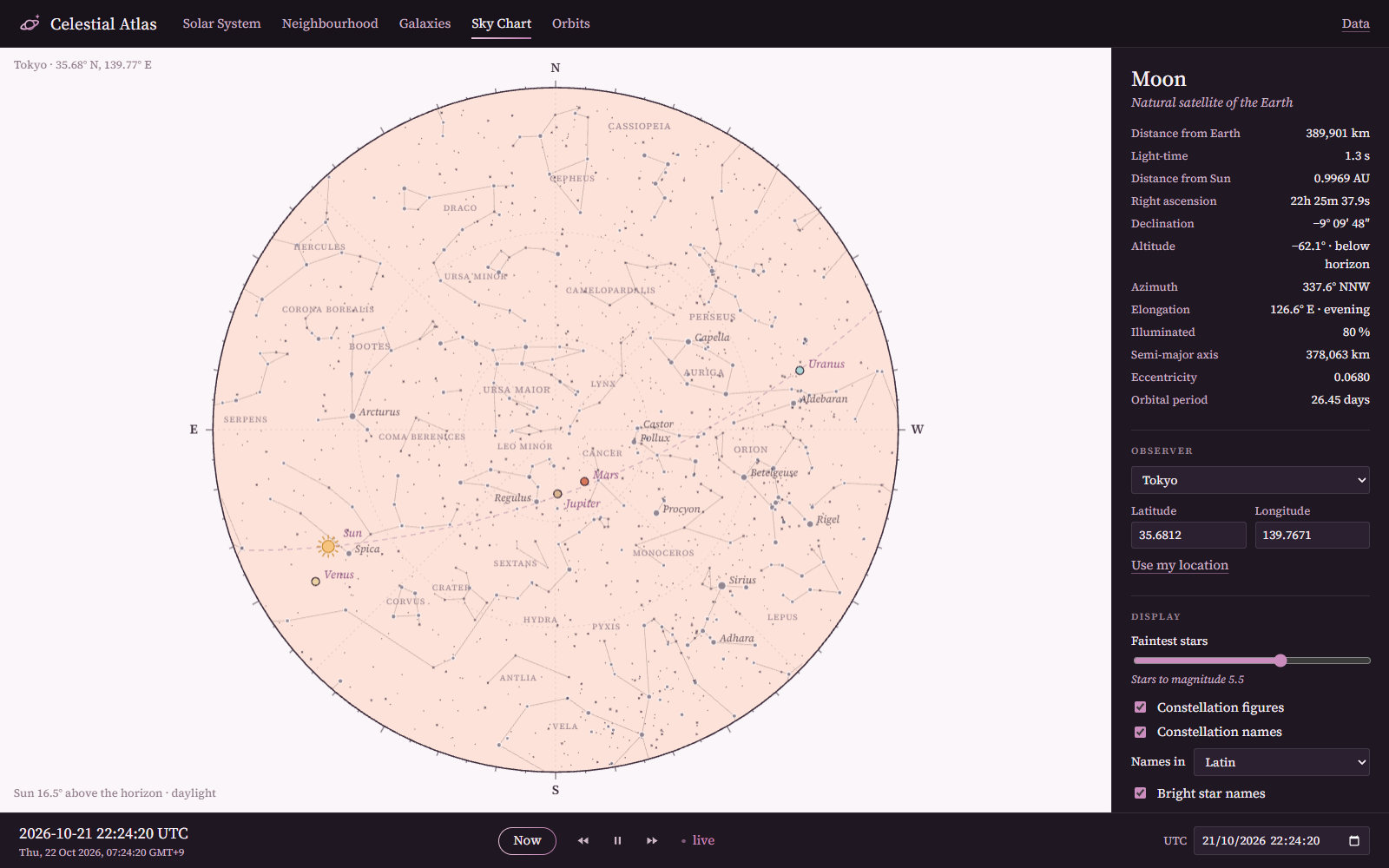Open the Tokyo observer location dropdown
Screen dimensions: 1389x868
coord(1250,480)
